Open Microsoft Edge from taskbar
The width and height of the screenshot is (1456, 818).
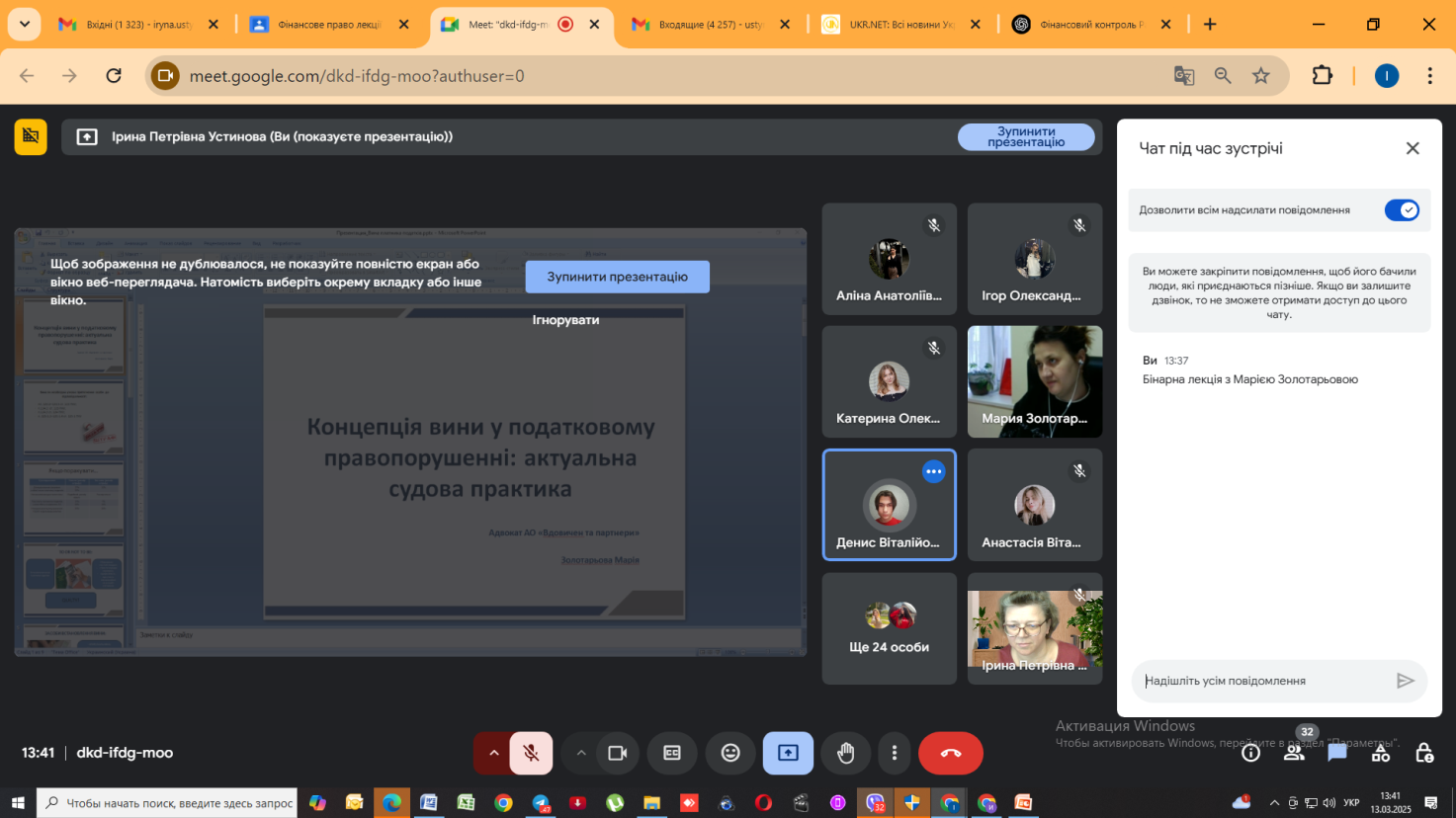(x=391, y=803)
